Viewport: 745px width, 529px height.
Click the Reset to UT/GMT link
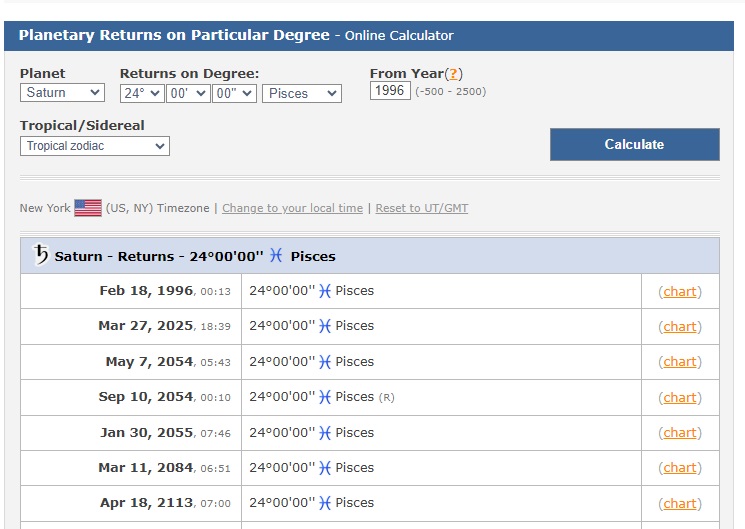pyautogui.click(x=421, y=208)
